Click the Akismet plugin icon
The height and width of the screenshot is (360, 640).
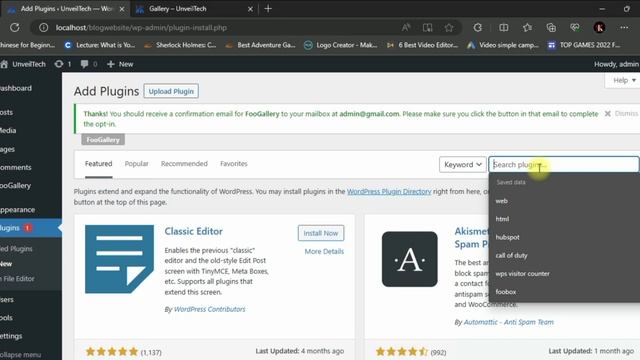click(409, 259)
